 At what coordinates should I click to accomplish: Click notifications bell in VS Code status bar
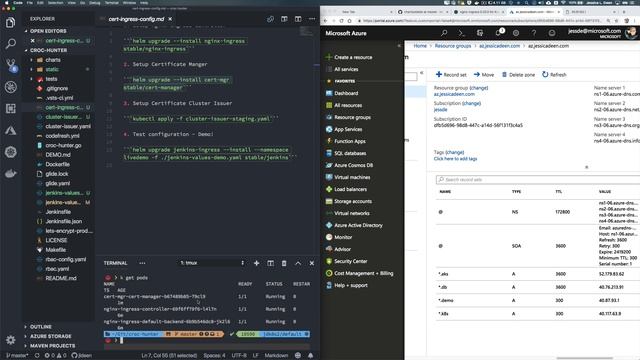coord(311,356)
